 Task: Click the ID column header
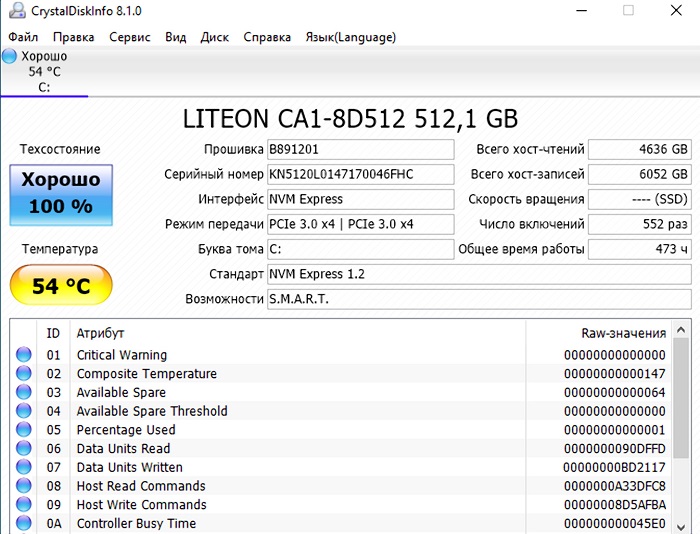pos(53,333)
